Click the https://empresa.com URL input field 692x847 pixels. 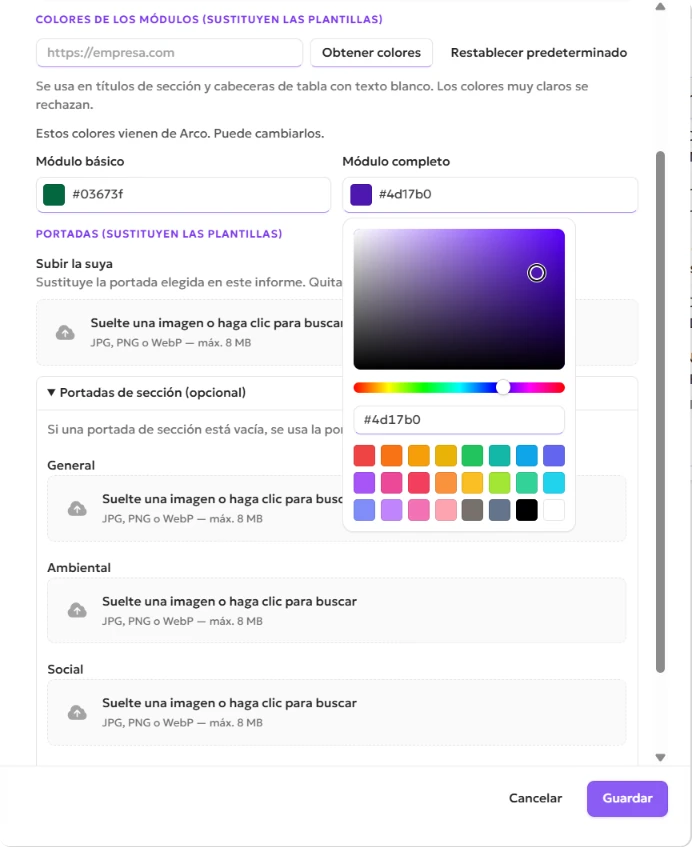[x=169, y=52]
